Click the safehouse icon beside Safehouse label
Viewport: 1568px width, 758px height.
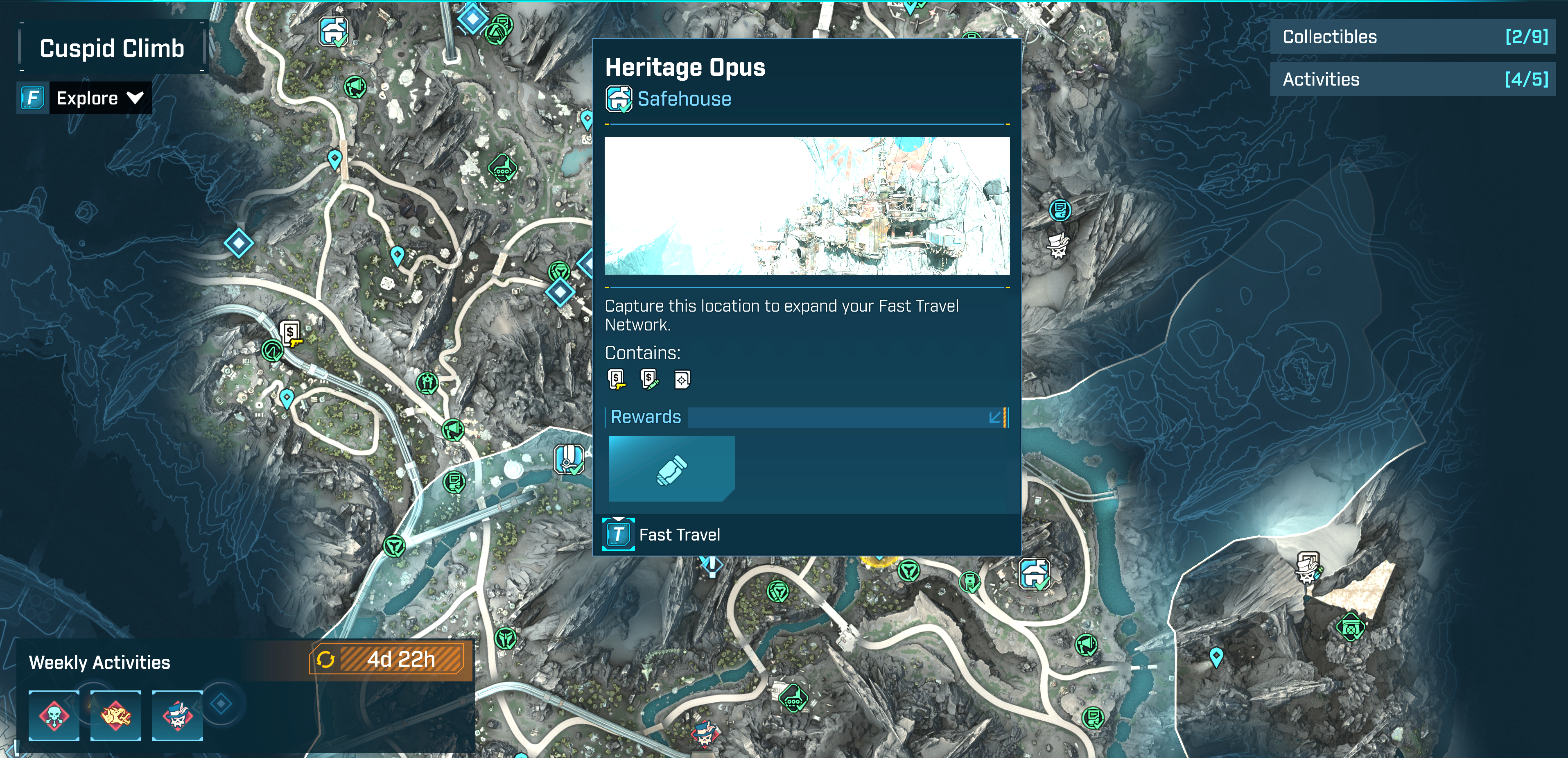point(619,99)
